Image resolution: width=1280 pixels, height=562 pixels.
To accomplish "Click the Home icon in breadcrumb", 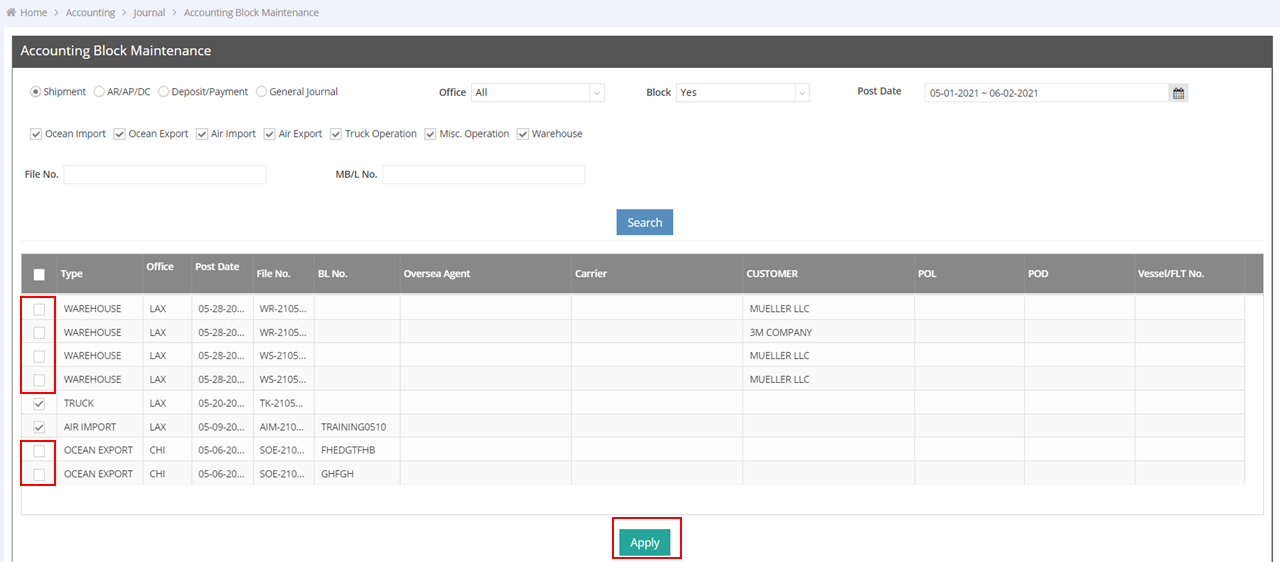I will (11, 13).
